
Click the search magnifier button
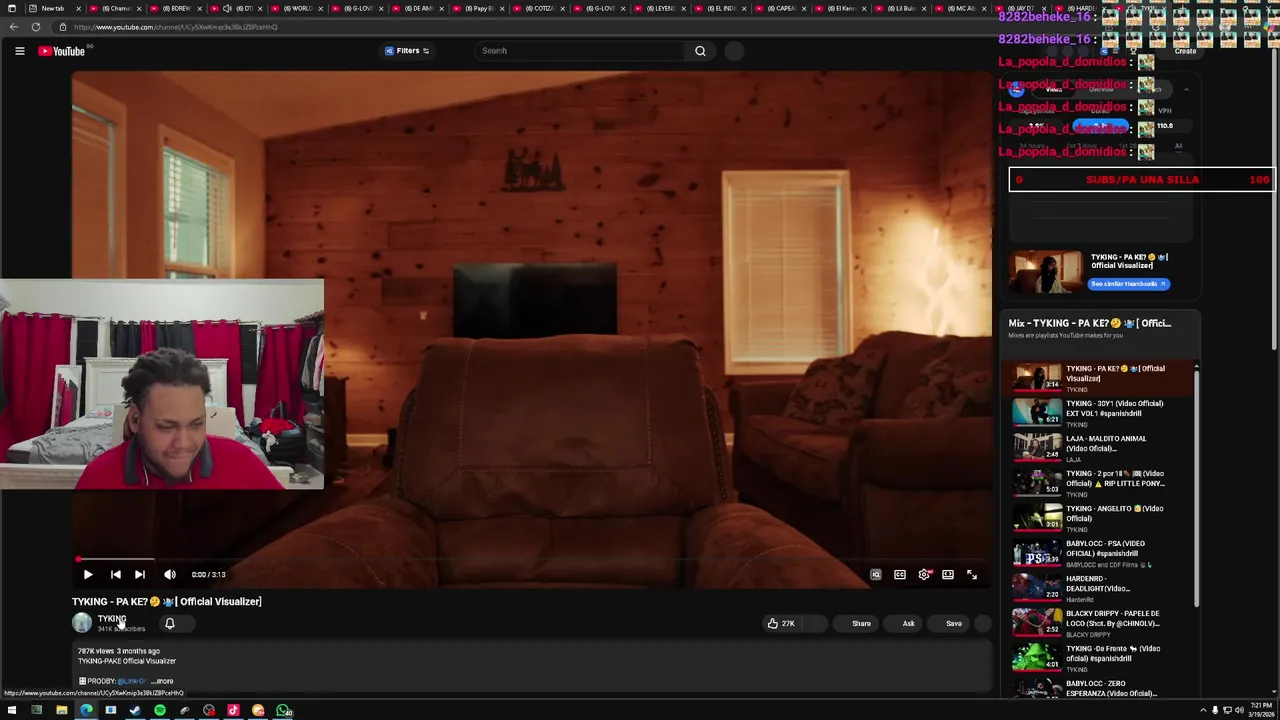700,51
